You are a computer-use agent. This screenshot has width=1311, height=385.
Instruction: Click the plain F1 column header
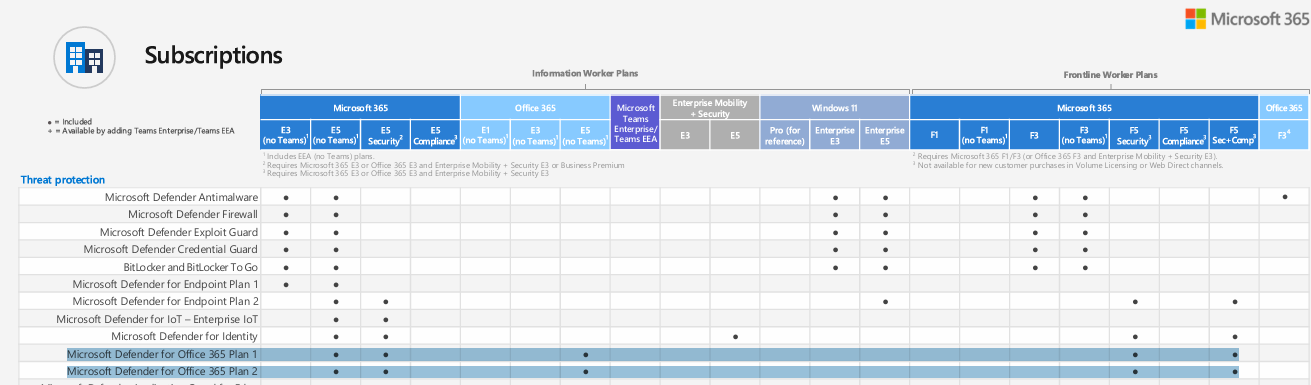[x=935, y=135]
